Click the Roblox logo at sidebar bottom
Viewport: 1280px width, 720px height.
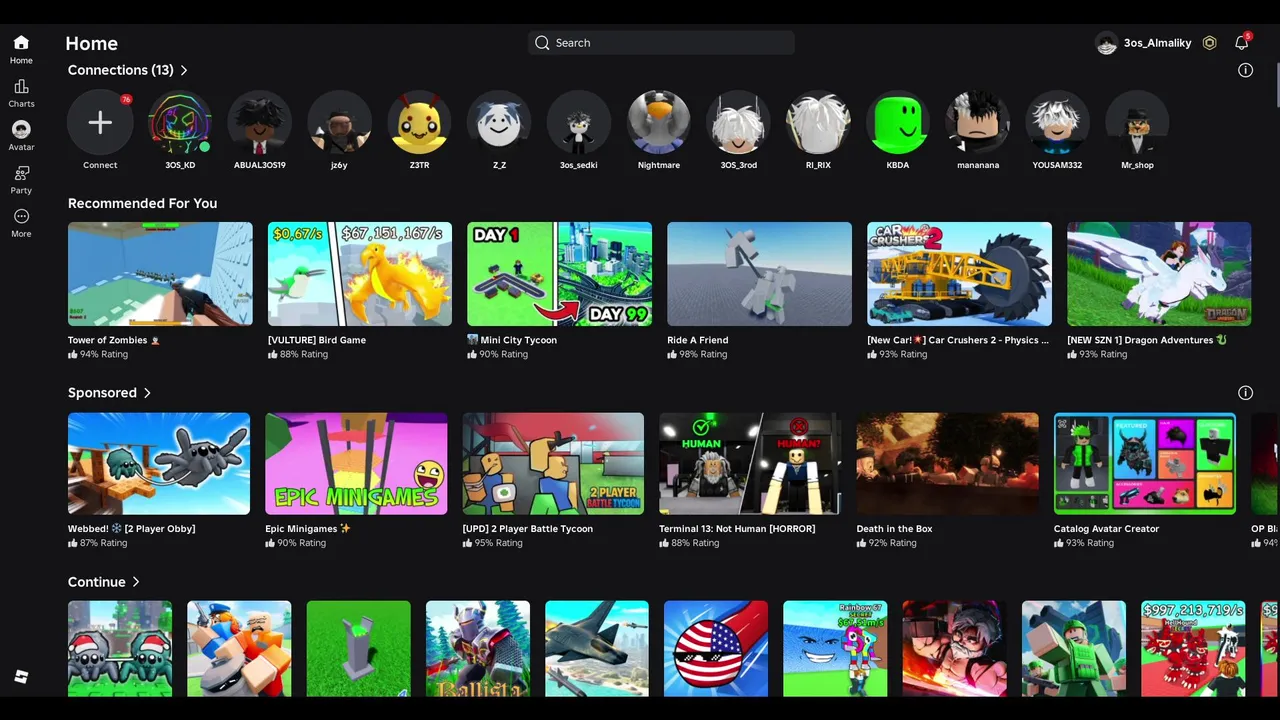pos(21,677)
